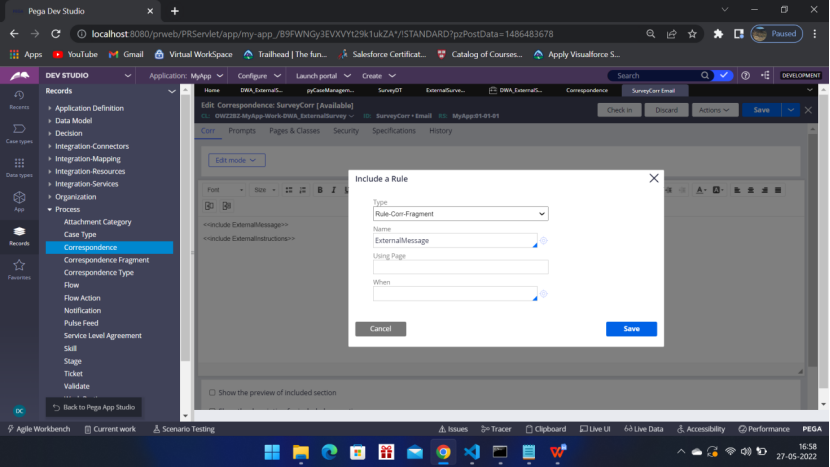Screen dimensions: 830x467
Task: Open the help question mark icon
Action: (x=745, y=76)
